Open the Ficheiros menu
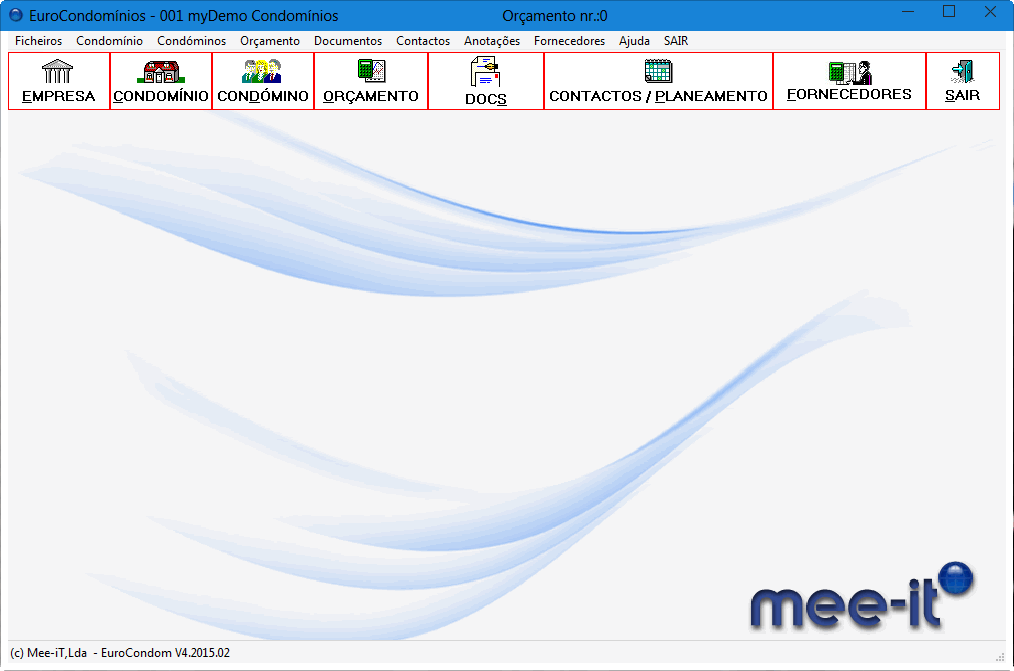Viewport: 1014px width, 671px height. 38,41
